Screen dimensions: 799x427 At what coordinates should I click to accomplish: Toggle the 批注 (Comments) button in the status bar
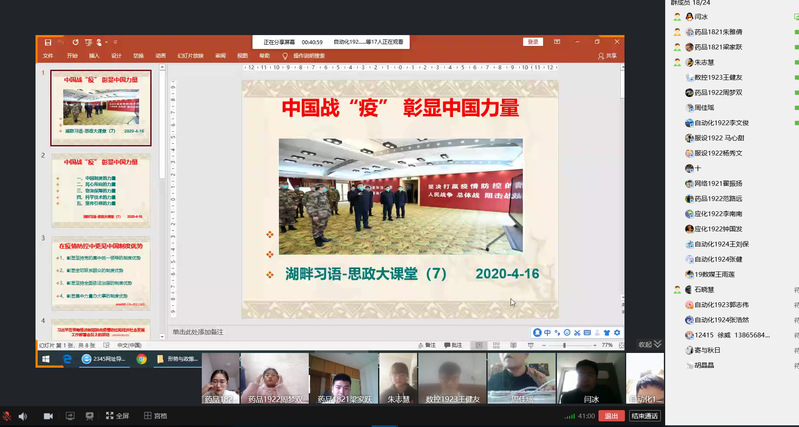pyautogui.click(x=453, y=345)
